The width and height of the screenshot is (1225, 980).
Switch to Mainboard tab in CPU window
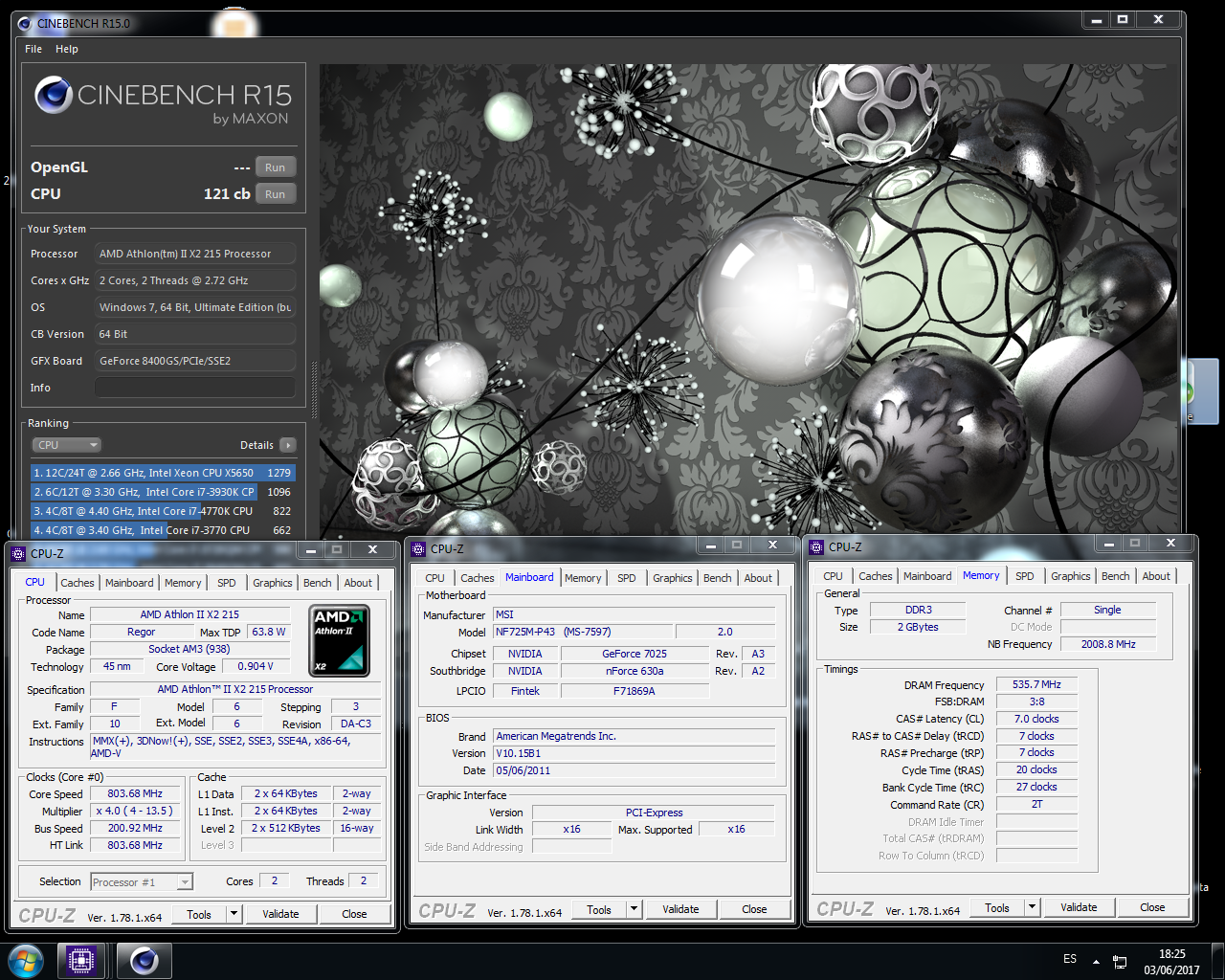(129, 583)
